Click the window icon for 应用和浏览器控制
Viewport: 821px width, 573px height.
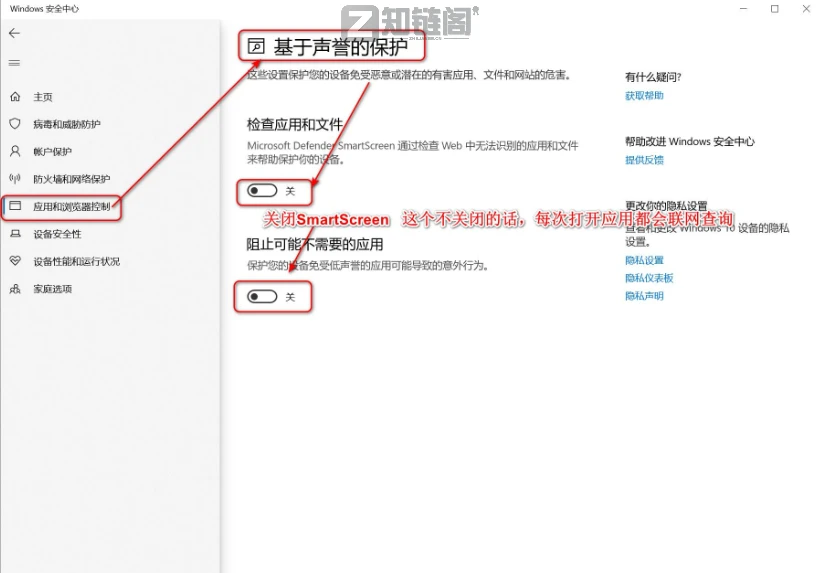[x=15, y=206]
